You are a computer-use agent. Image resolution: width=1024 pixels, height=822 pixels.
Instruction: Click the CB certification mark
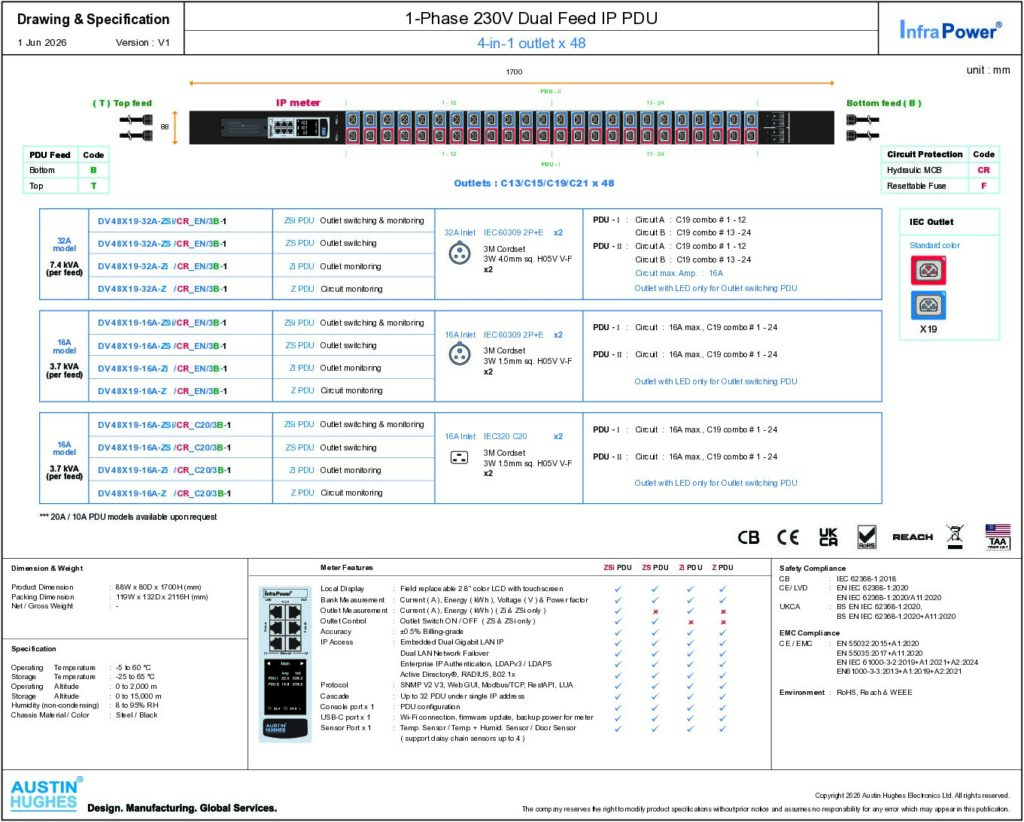point(748,537)
